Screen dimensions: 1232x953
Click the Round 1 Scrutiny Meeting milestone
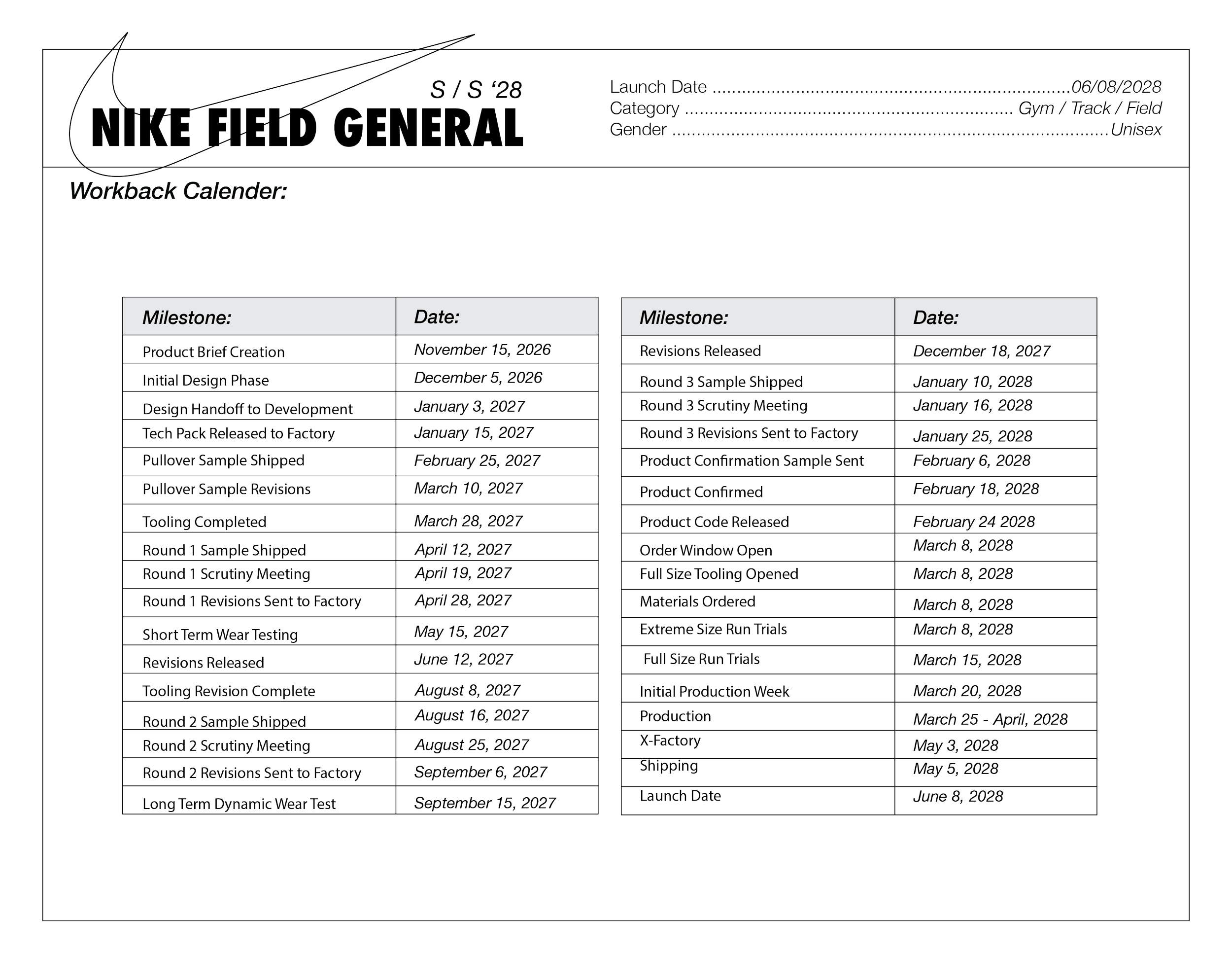pos(226,574)
